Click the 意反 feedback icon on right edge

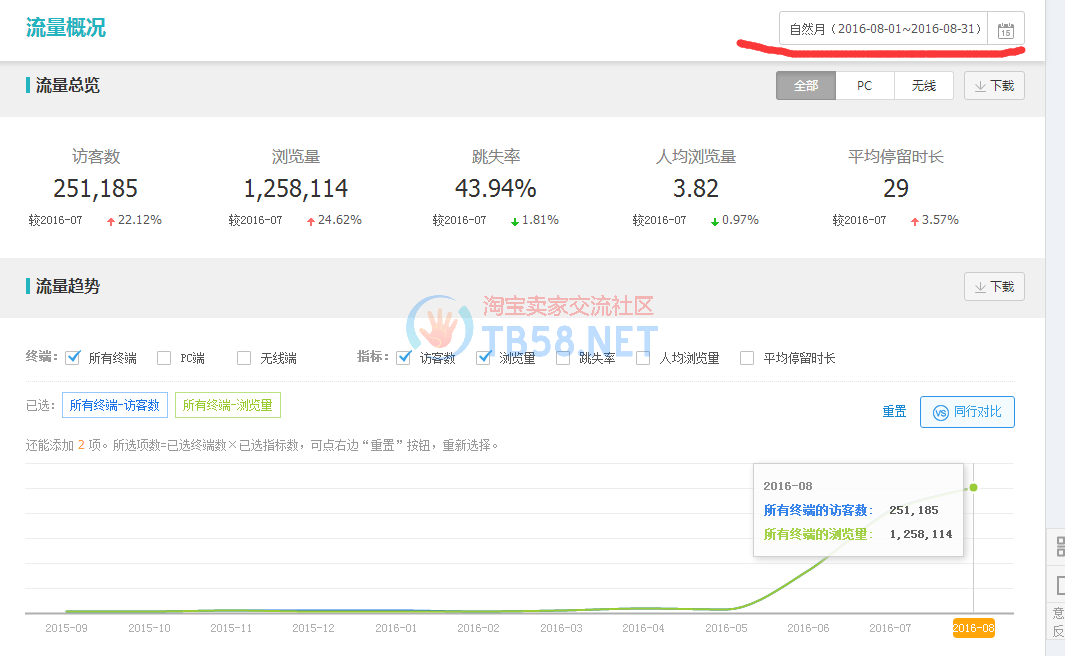1058,621
